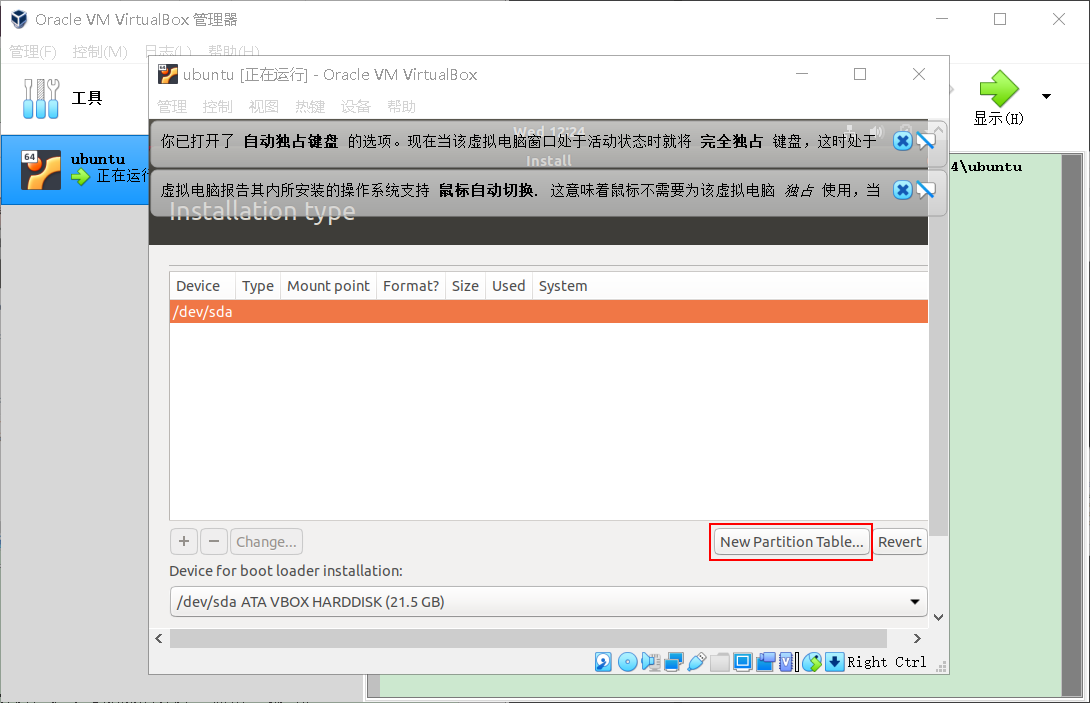Suppress the mouse integration message permanently
Viewport: 1090px width, 703px height.
tap(925, 190)
